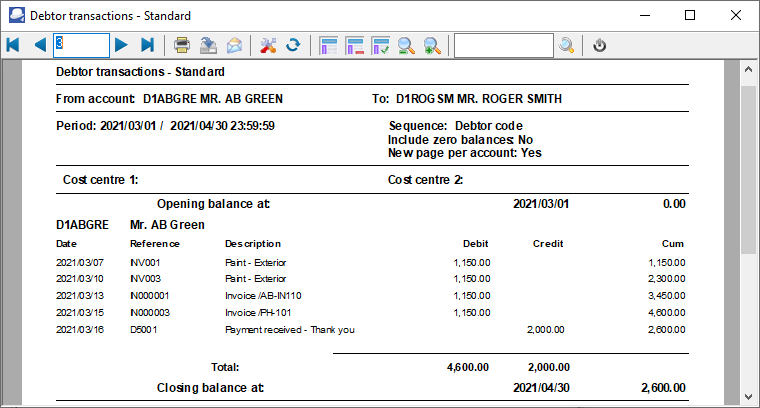760x408 pixels.
Task: Click the zoom-in magnifier with plus
Action: [x=433, y=45]
